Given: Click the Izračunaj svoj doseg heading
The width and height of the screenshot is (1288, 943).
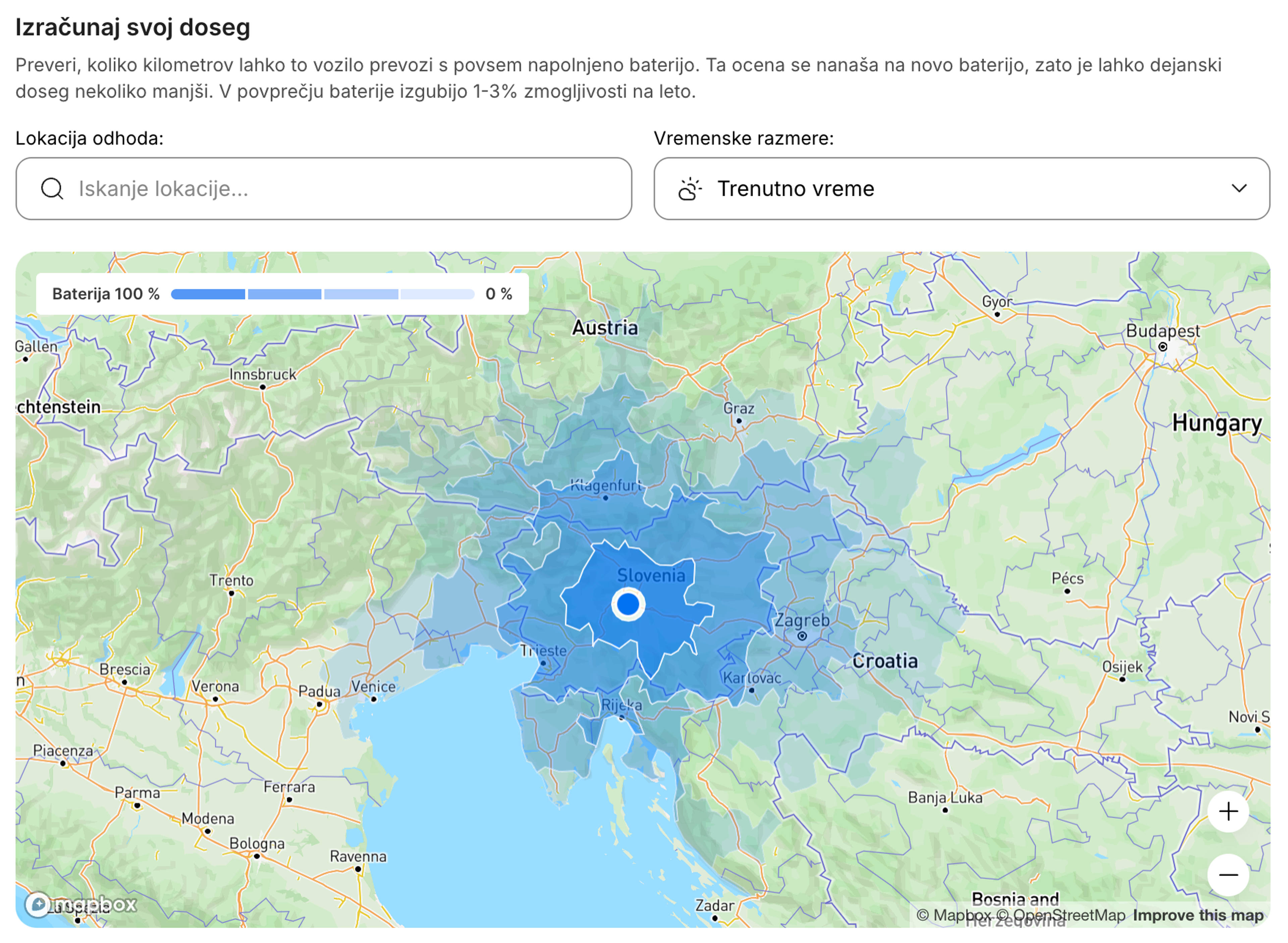Looking at the screenshot, I should point(132,27).
